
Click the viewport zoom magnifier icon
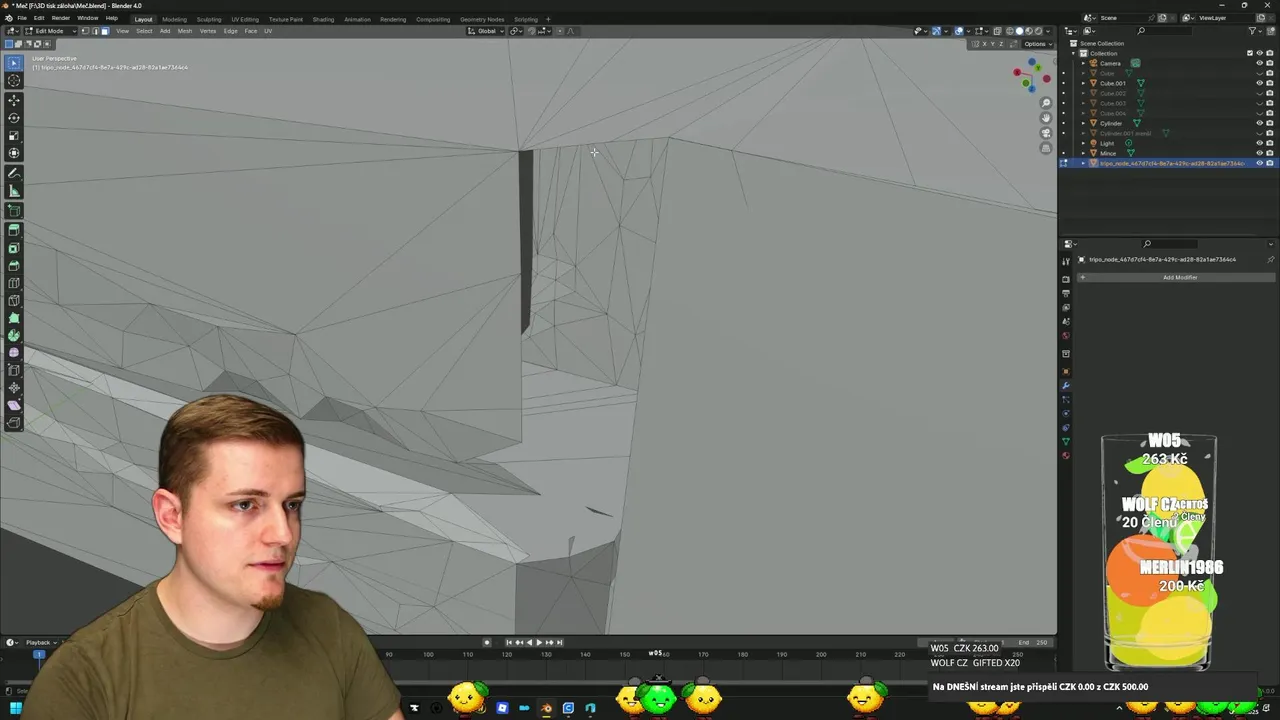pyautogui.click(x=1046, y=103)
